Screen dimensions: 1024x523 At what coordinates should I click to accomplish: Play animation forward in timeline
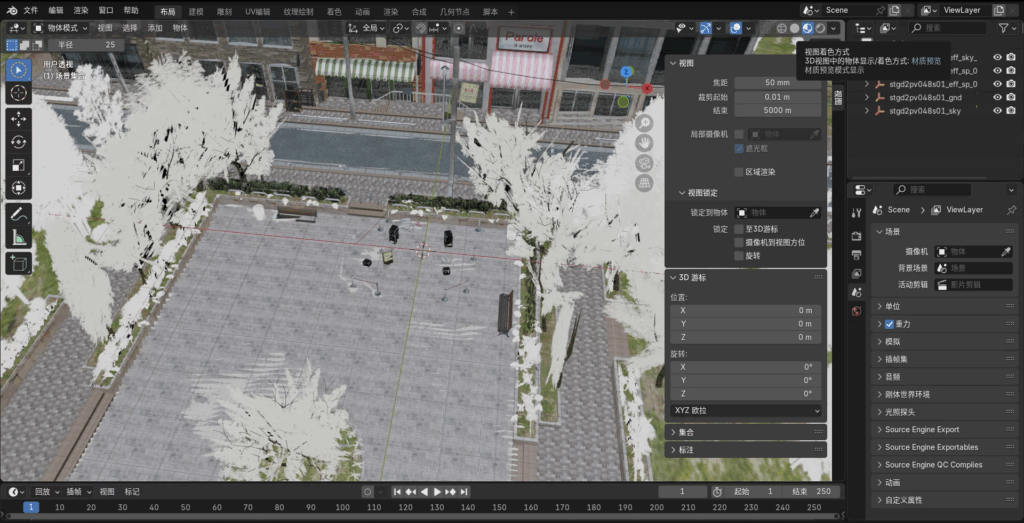(x=438, y=492)
